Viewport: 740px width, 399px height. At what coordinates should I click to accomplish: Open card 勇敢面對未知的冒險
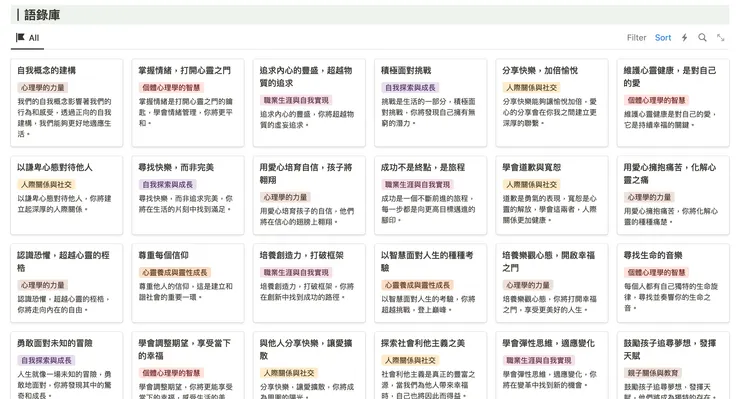[x=67, y=365]
